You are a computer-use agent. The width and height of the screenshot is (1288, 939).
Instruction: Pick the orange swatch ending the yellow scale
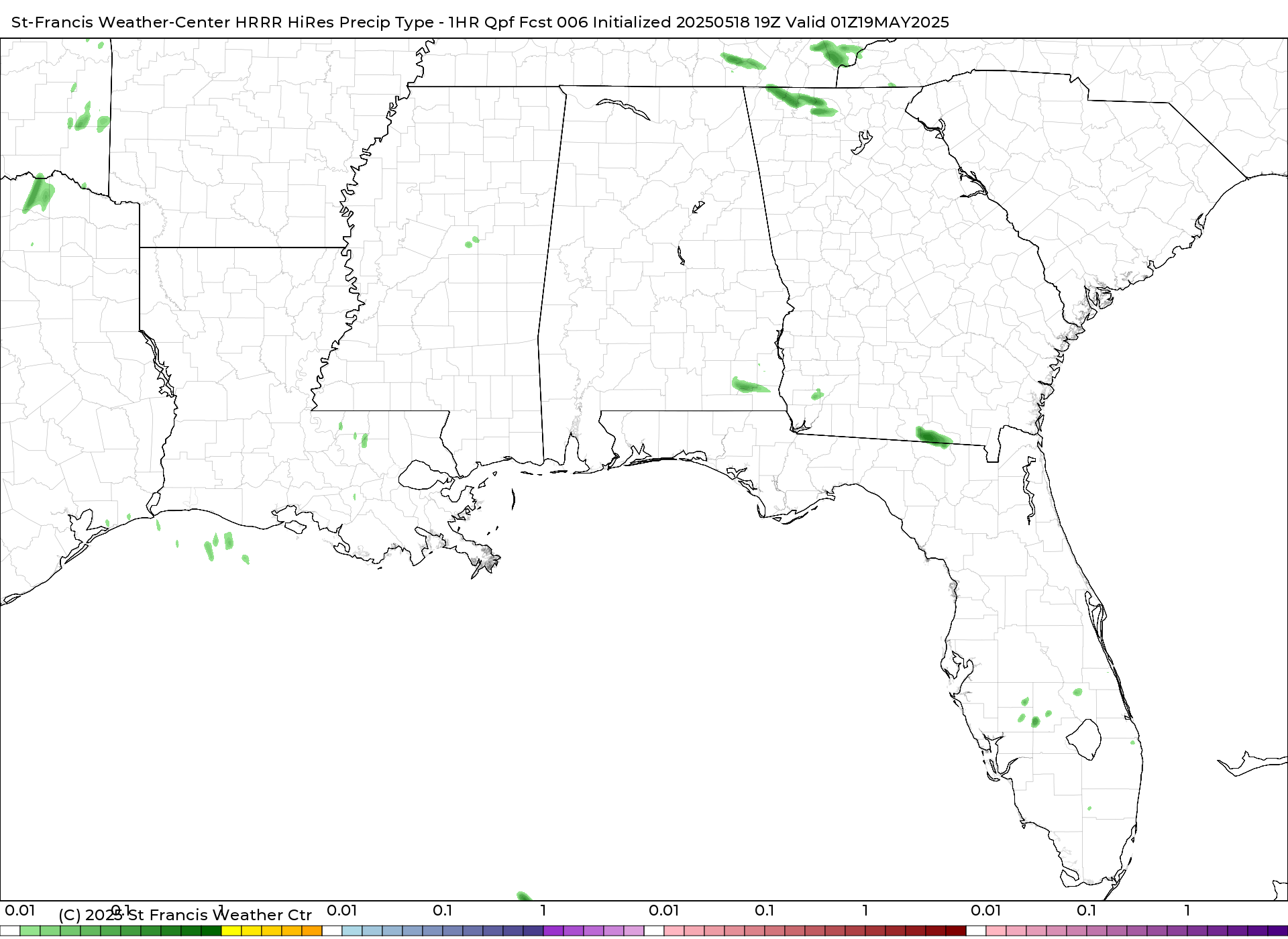[x=312, y=931]
